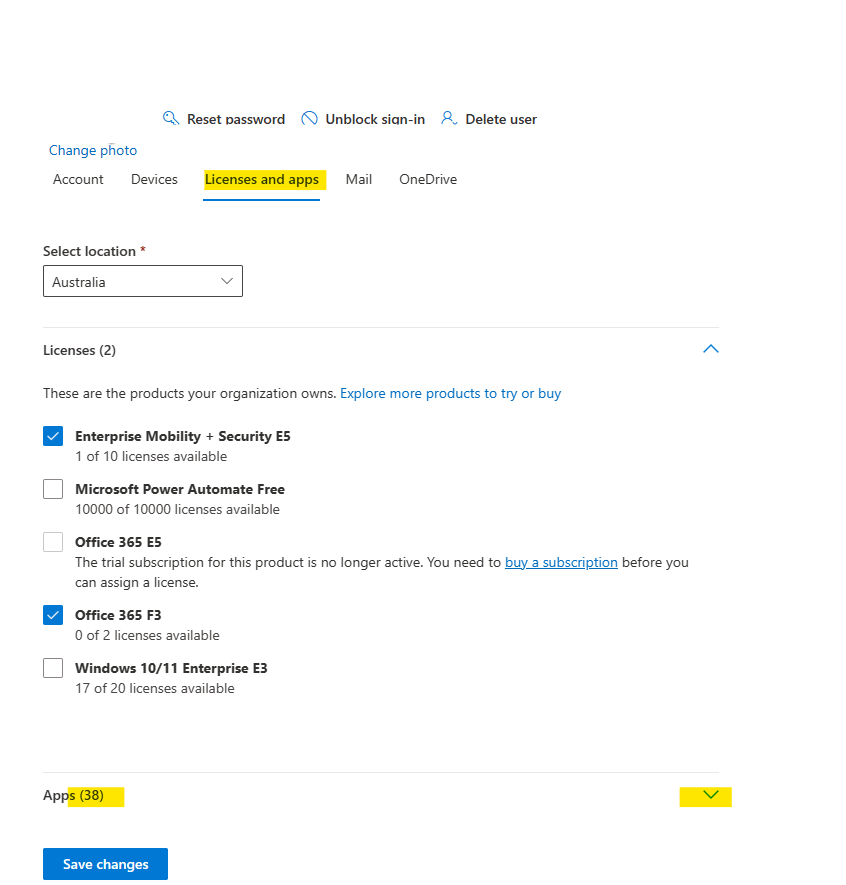Click the Select location field label

[94, 251]
